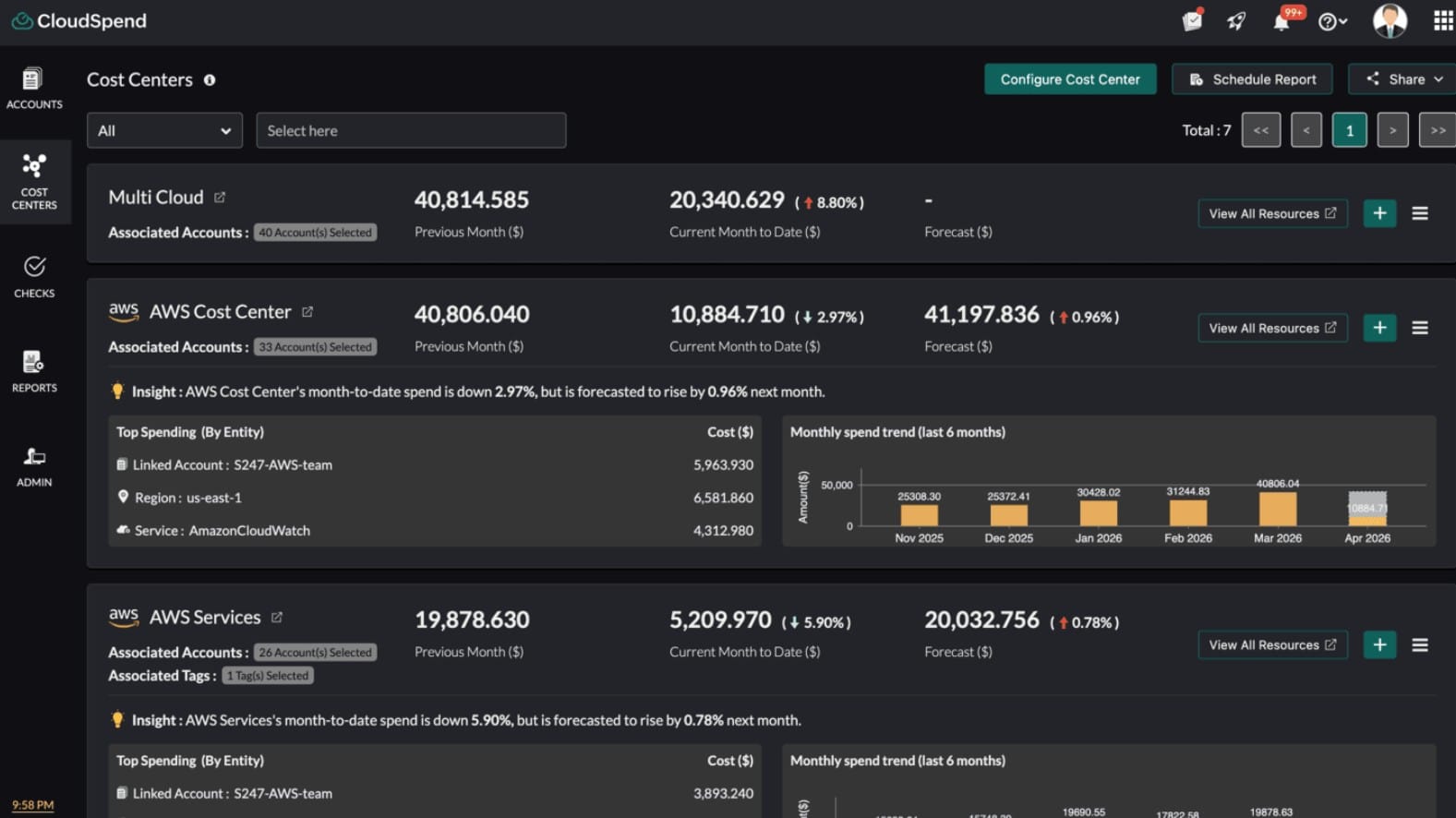Click the insight lightbulb for AWS Services
Viewport: 1456px width, 818px height.
pyautogui.click(x=117, y=719)
